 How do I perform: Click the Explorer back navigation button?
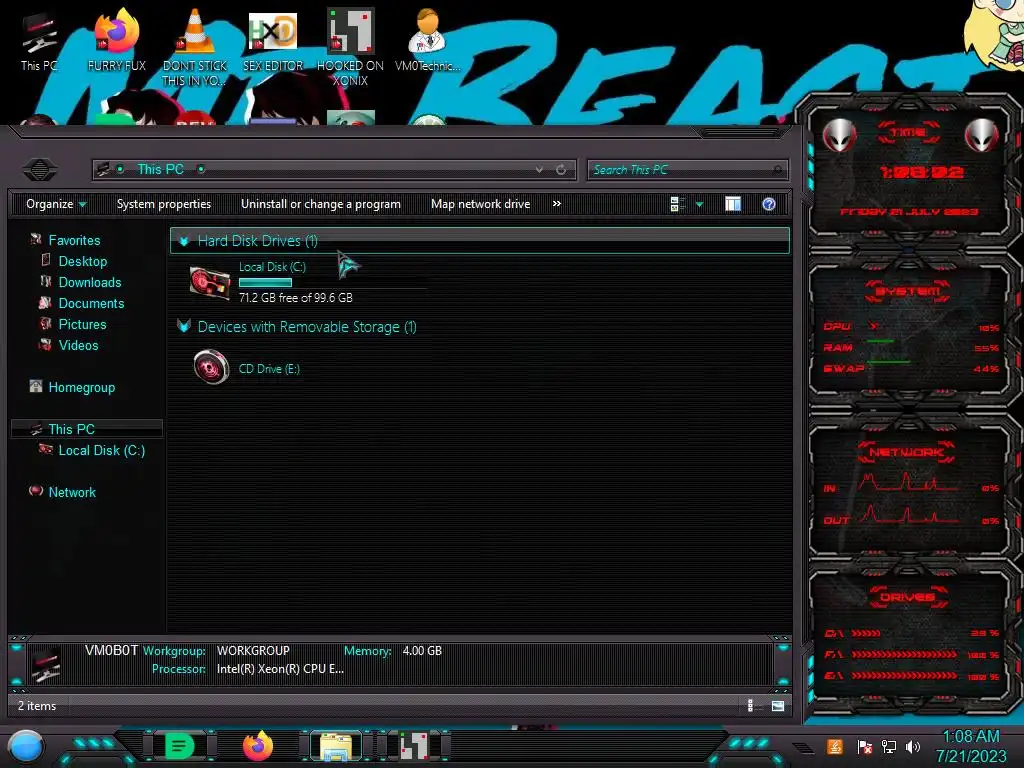point(40,170)
